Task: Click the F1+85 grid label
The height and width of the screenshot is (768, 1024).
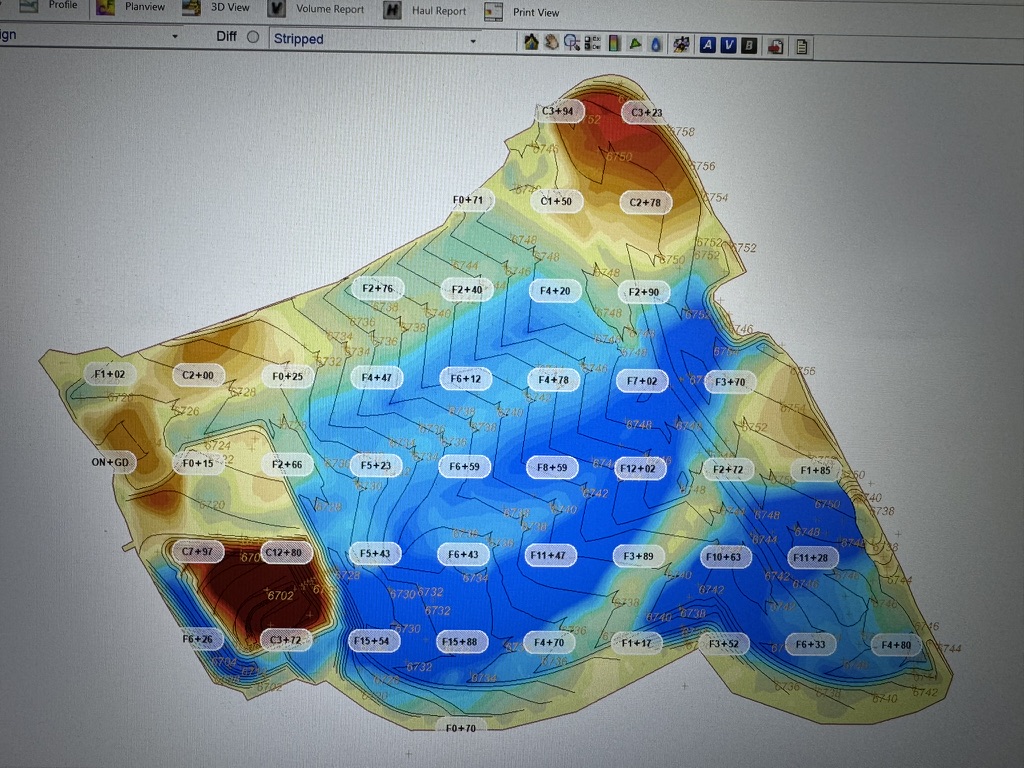Action: point(816,470)
